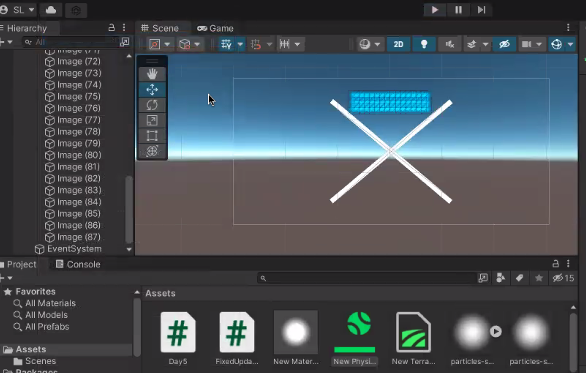This screenshot has width=586, height=373.
Task: Open the Hierarchy panel options menu
Action: tap(124, 28)
